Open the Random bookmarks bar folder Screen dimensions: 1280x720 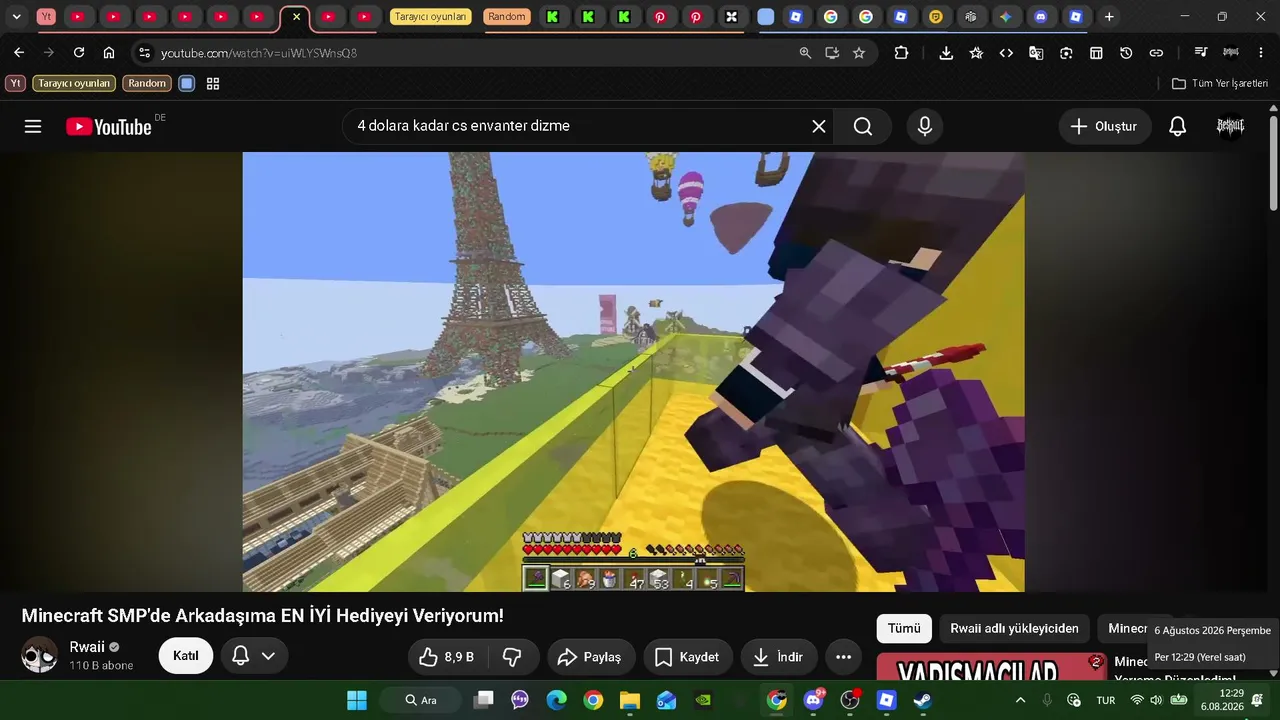click(x=147, y=84)
